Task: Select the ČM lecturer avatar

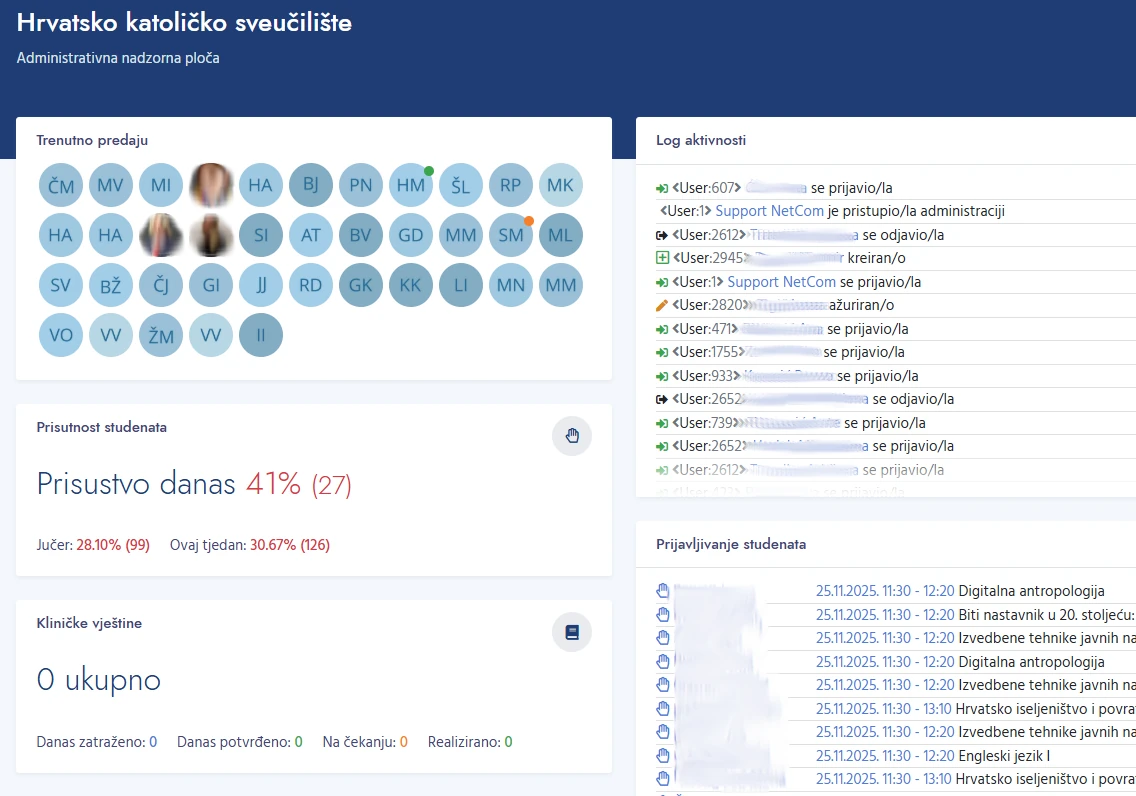Action: (x=60, y=185)
